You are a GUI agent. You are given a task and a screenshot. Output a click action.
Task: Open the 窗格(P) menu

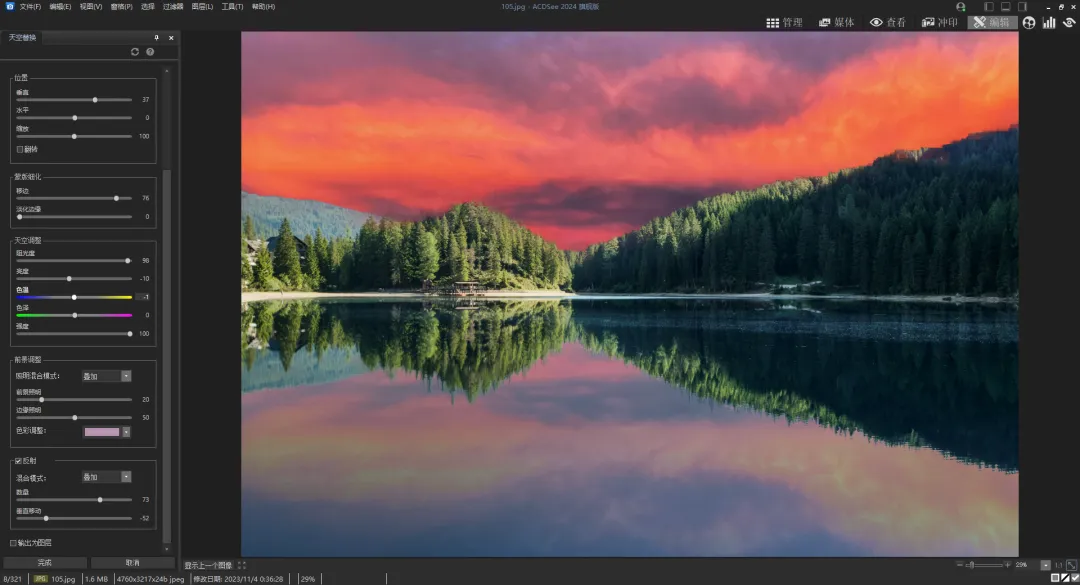(x=121, y=7)
